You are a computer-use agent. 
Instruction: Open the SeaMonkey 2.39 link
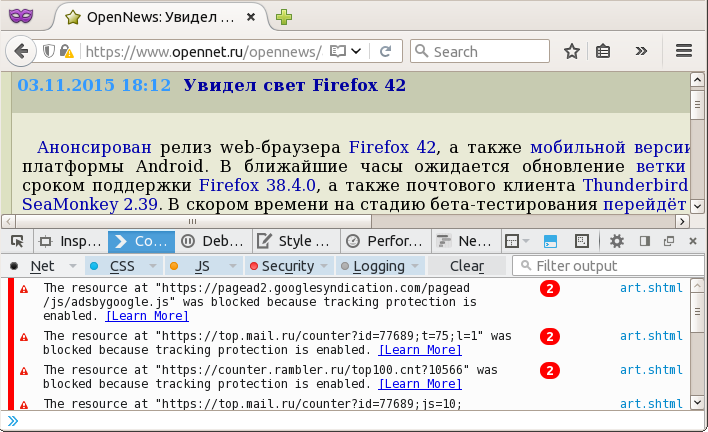pyautogui.click(x=90, y=204)
